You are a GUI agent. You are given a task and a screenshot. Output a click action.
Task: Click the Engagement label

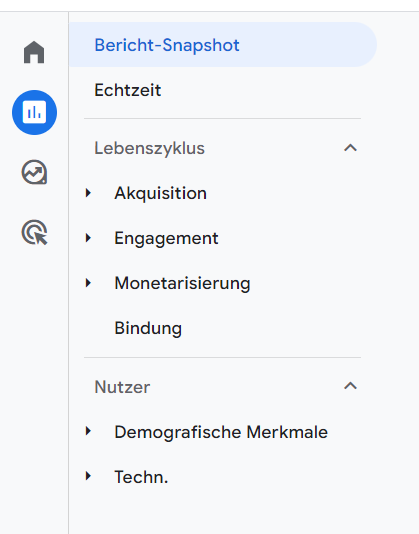[166, 238]
